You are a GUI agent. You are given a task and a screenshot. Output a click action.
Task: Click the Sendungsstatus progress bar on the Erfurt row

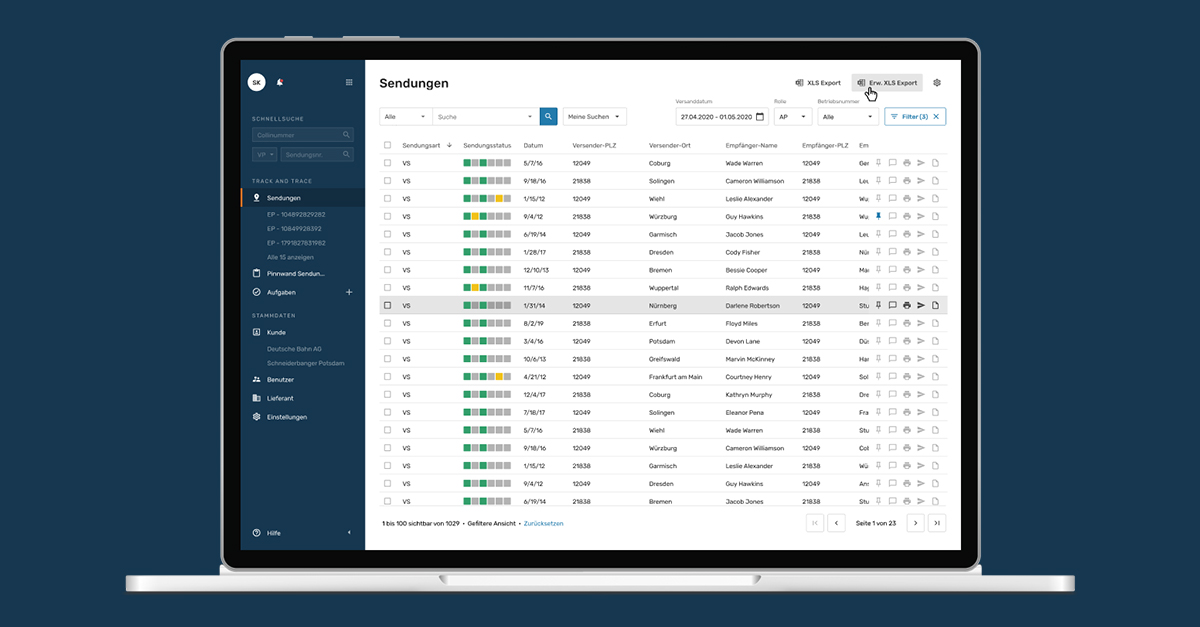(485, 323)
